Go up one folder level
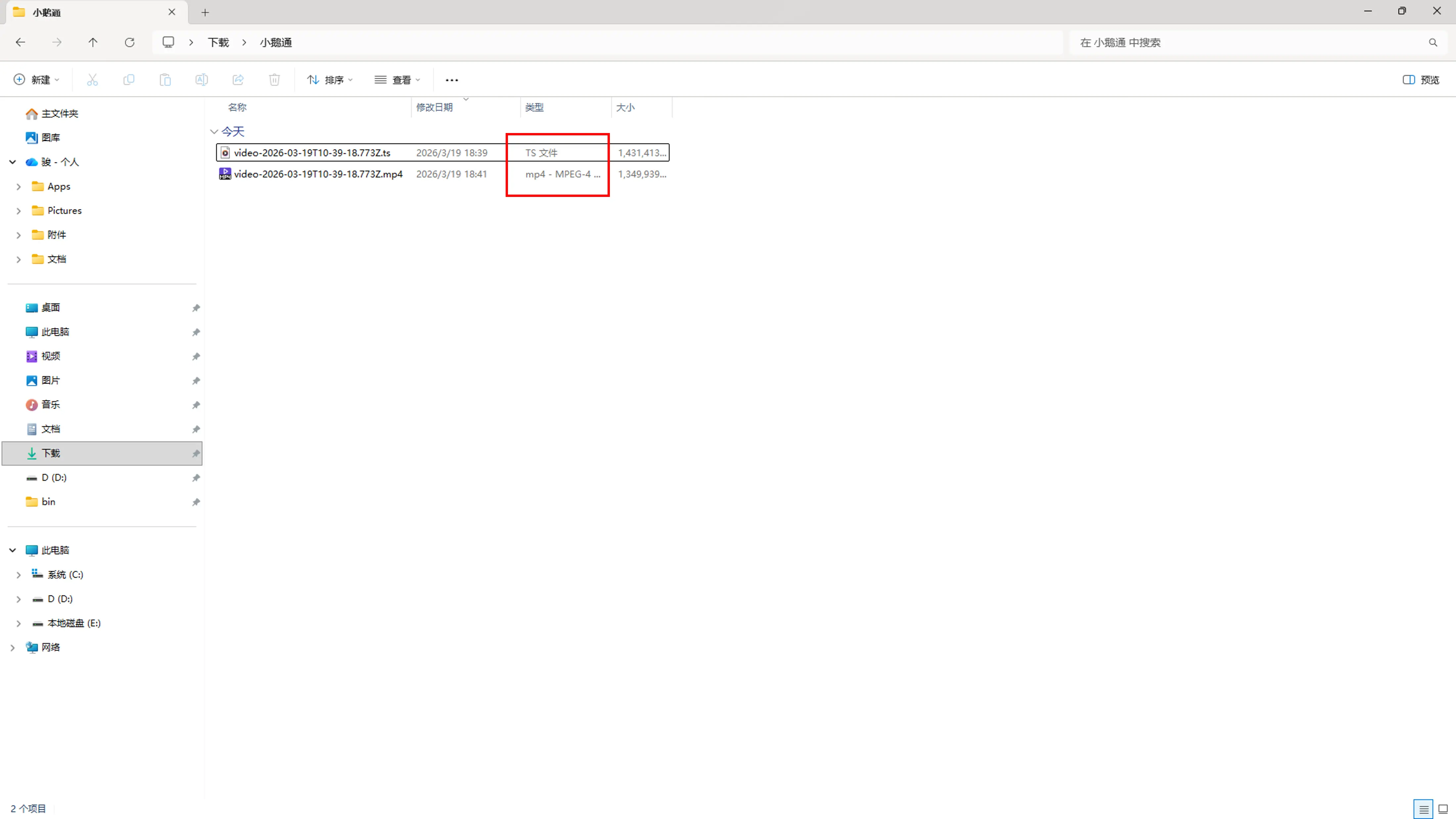This screenshot has width=1456, height=819. click(93, 42)
